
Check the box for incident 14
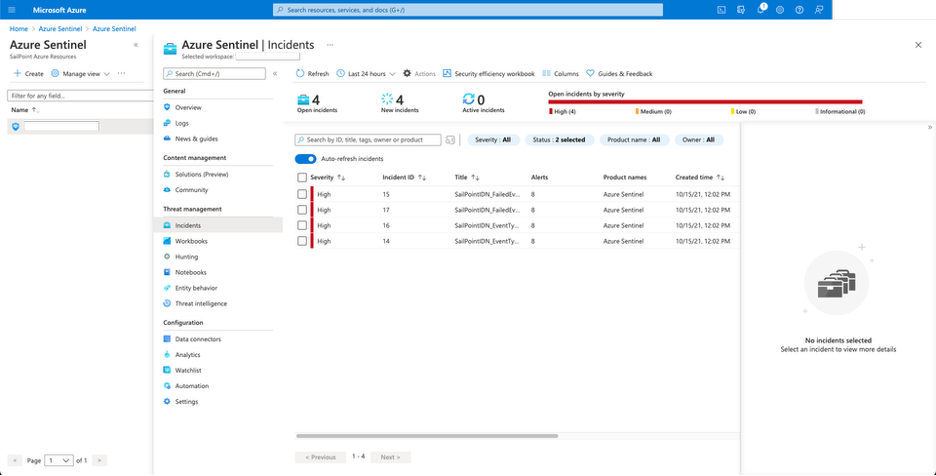click(x=302, y=241)
